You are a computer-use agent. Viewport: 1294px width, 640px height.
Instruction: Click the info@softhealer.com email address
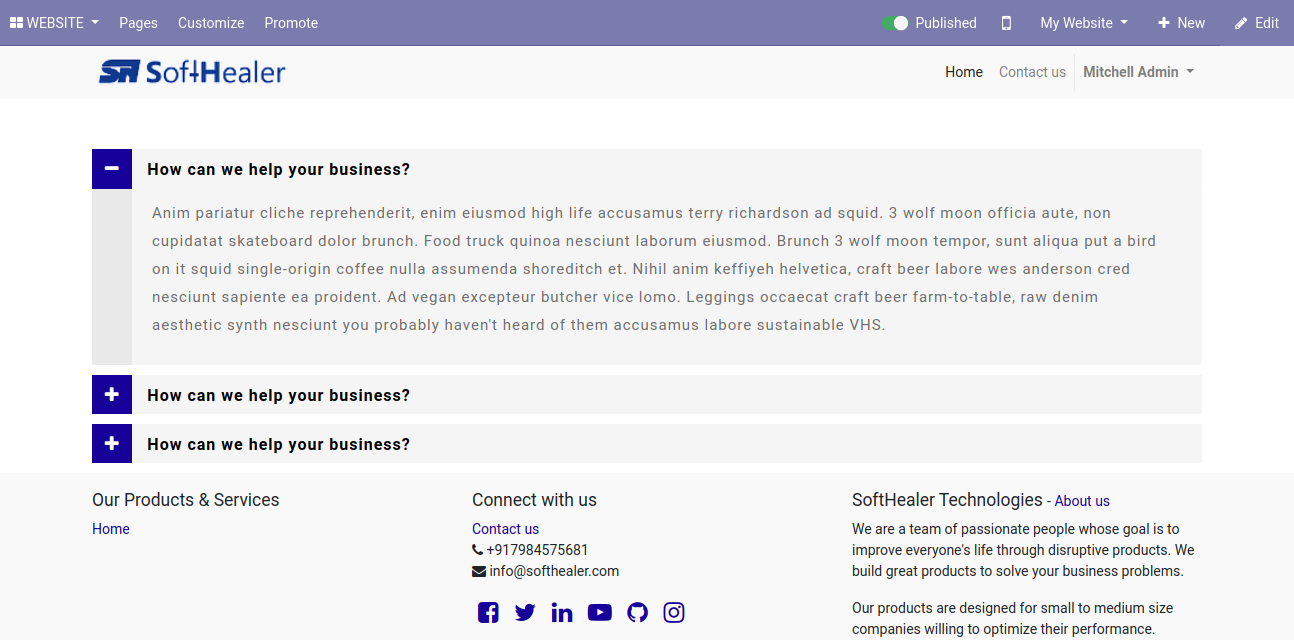[554, 571]
